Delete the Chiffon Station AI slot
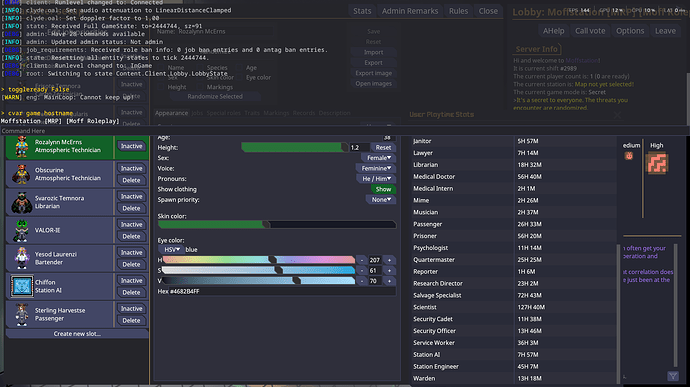 coord(132,292)
